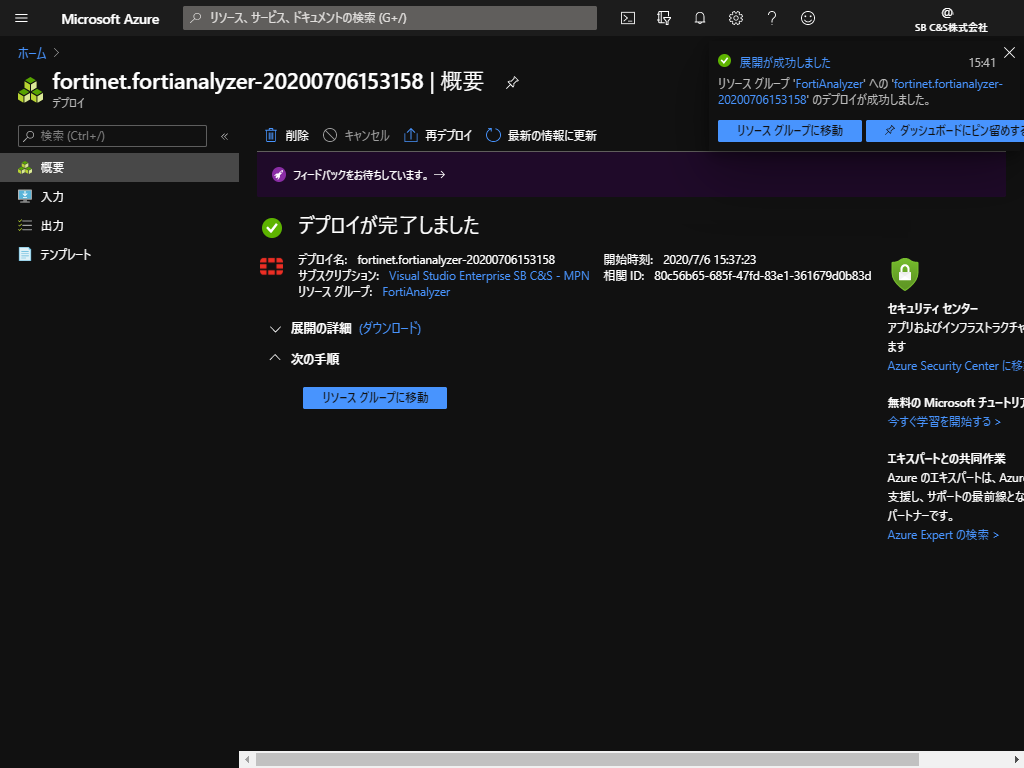Open FortiAnalyzer resource group link in details
Image resolution: width=1024 pixels, height=768 pixels.
(416, 292)
